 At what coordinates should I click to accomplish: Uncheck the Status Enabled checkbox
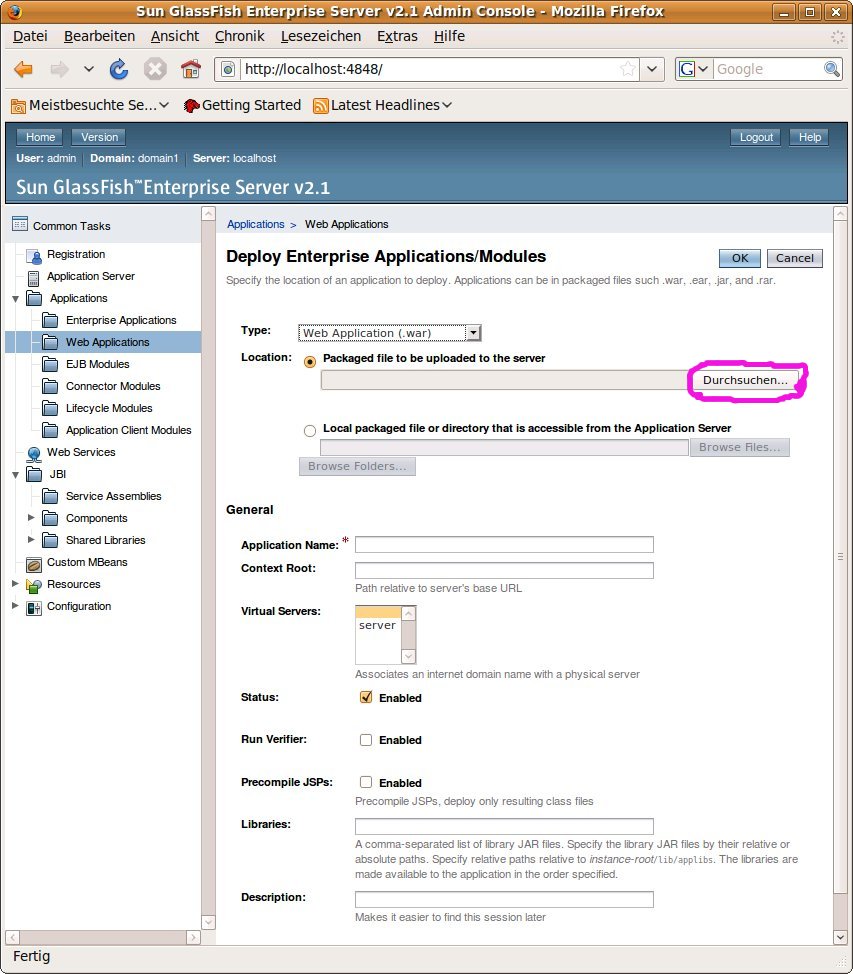click(x=366, y=698)
